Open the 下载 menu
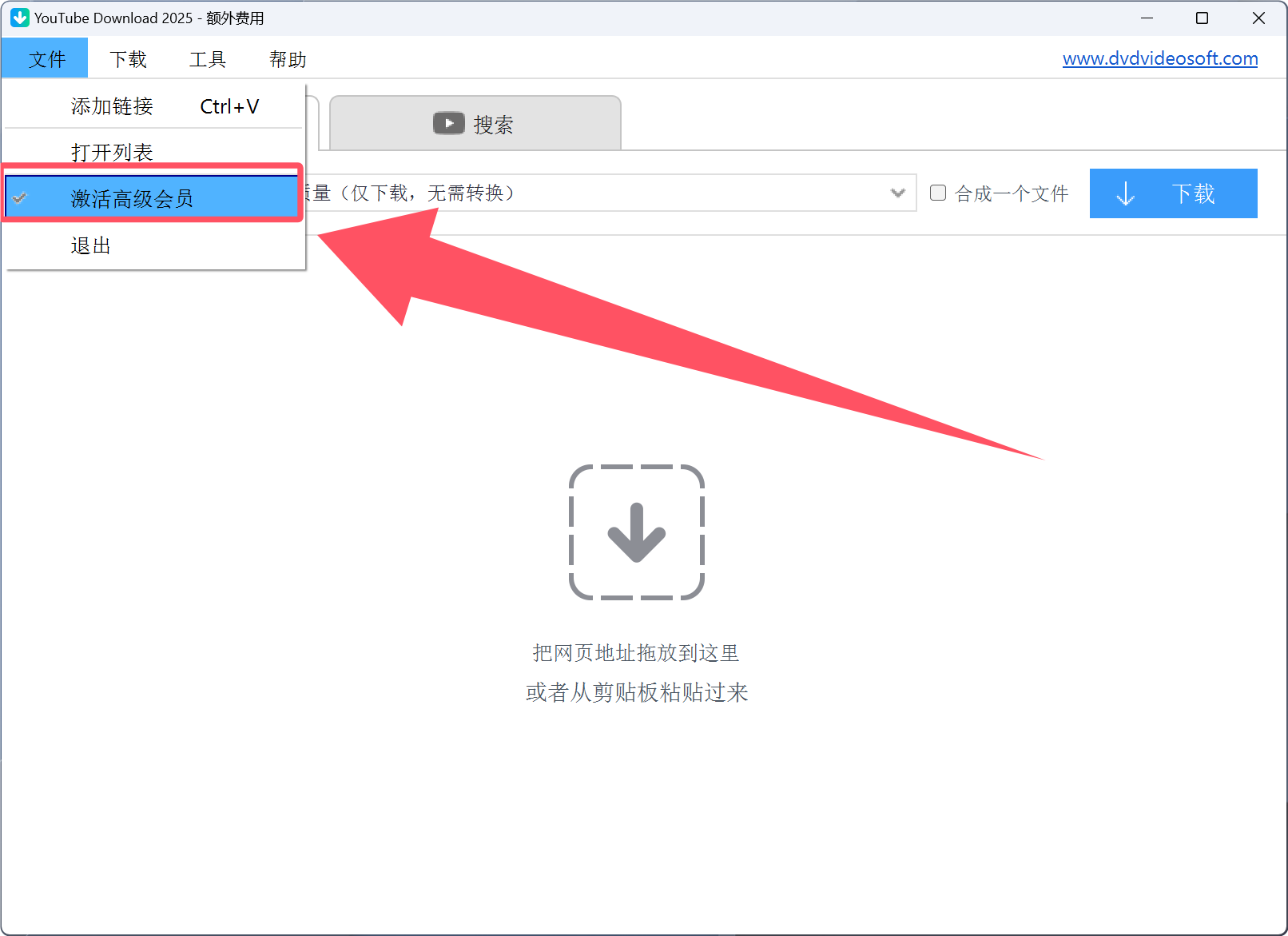Screen dimensions: 1288x936 click(128, 59)
